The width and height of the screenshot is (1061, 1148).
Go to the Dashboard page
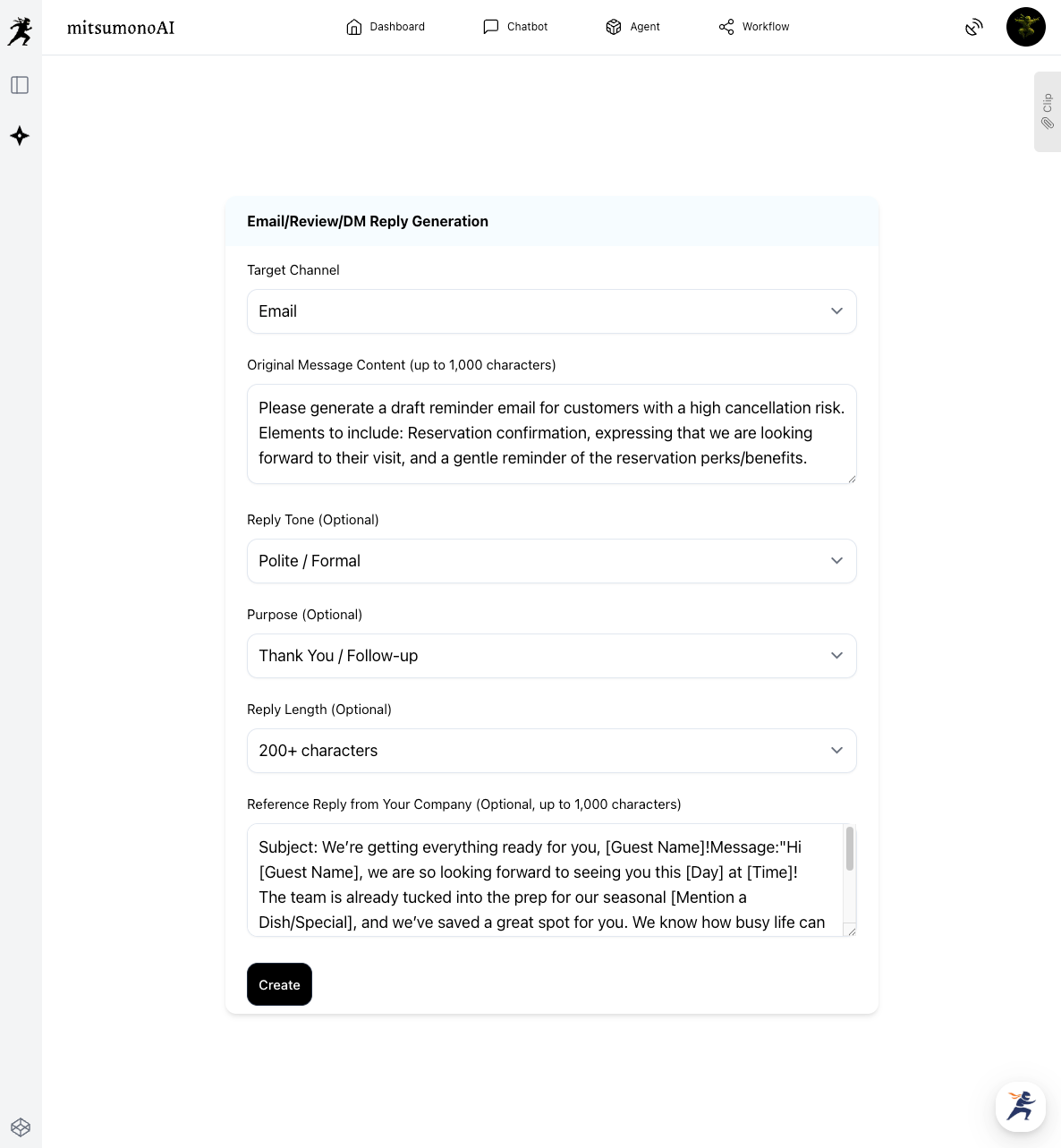click(386, 27)
